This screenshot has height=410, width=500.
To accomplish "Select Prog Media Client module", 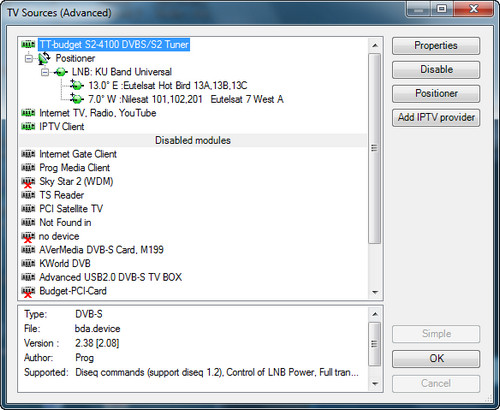I will coord(75,168).
